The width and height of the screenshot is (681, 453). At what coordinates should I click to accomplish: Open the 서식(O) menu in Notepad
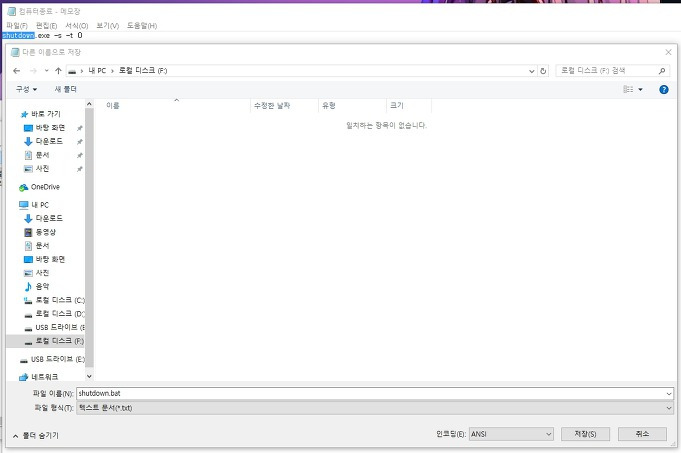tap(76, 26)
